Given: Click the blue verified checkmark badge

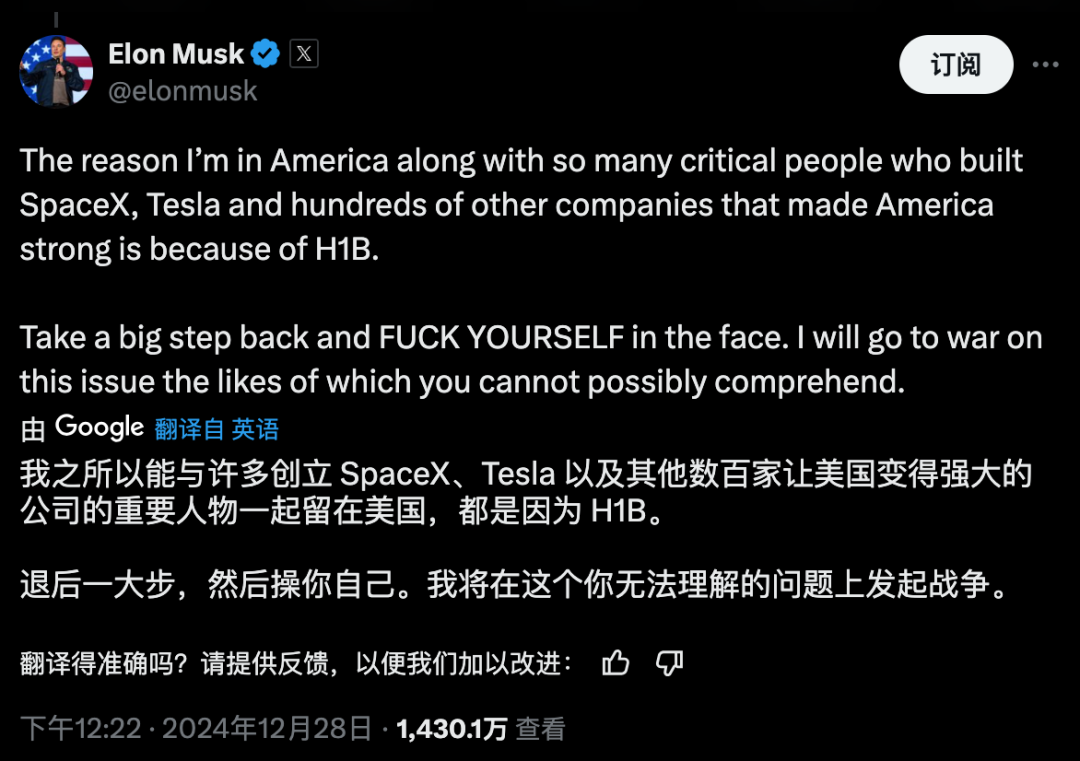Looking at the screenshot, I should point(265,54).
